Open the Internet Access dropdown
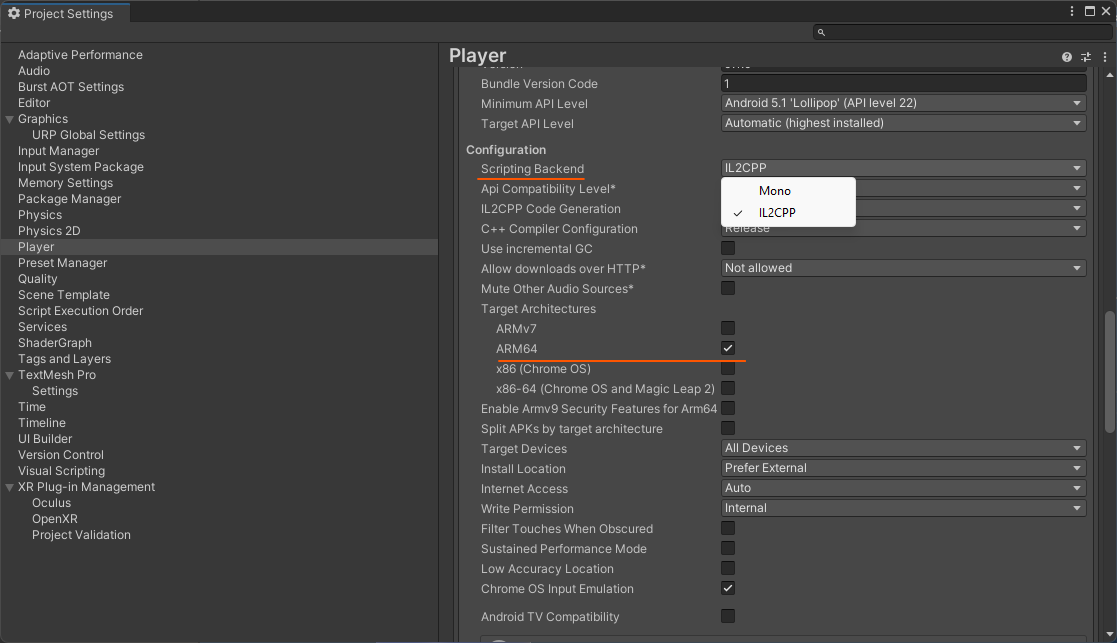 (903, 488)
